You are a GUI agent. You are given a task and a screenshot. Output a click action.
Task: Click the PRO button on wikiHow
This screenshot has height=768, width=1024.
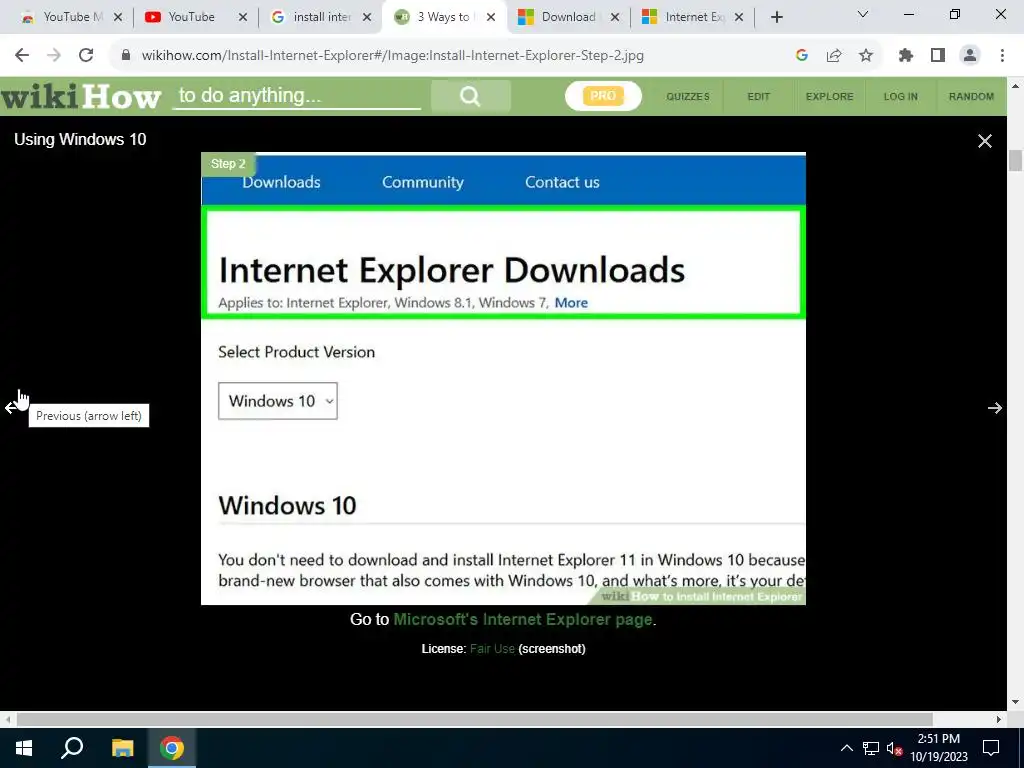click(x=603, y=96)
